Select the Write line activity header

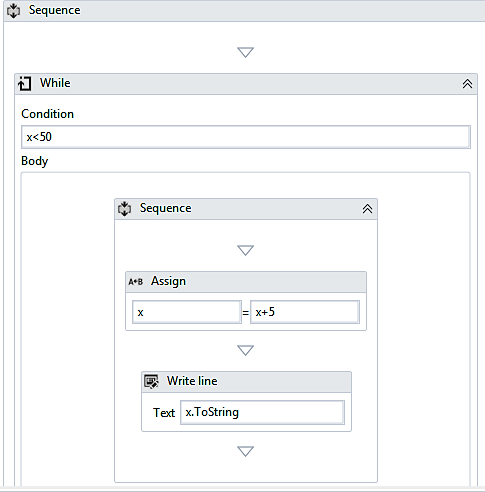click(x=246, y=382)
